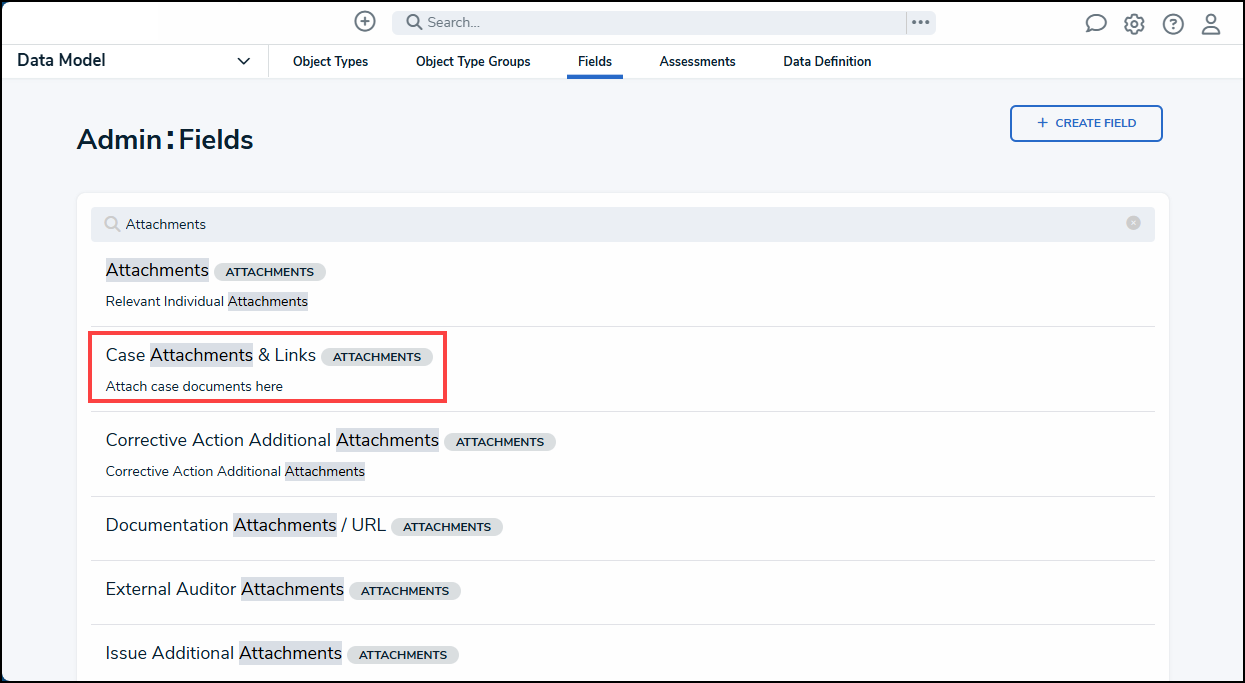Click the Create Field button
The image size is (1245, 683).
(x=1086, y=123)
